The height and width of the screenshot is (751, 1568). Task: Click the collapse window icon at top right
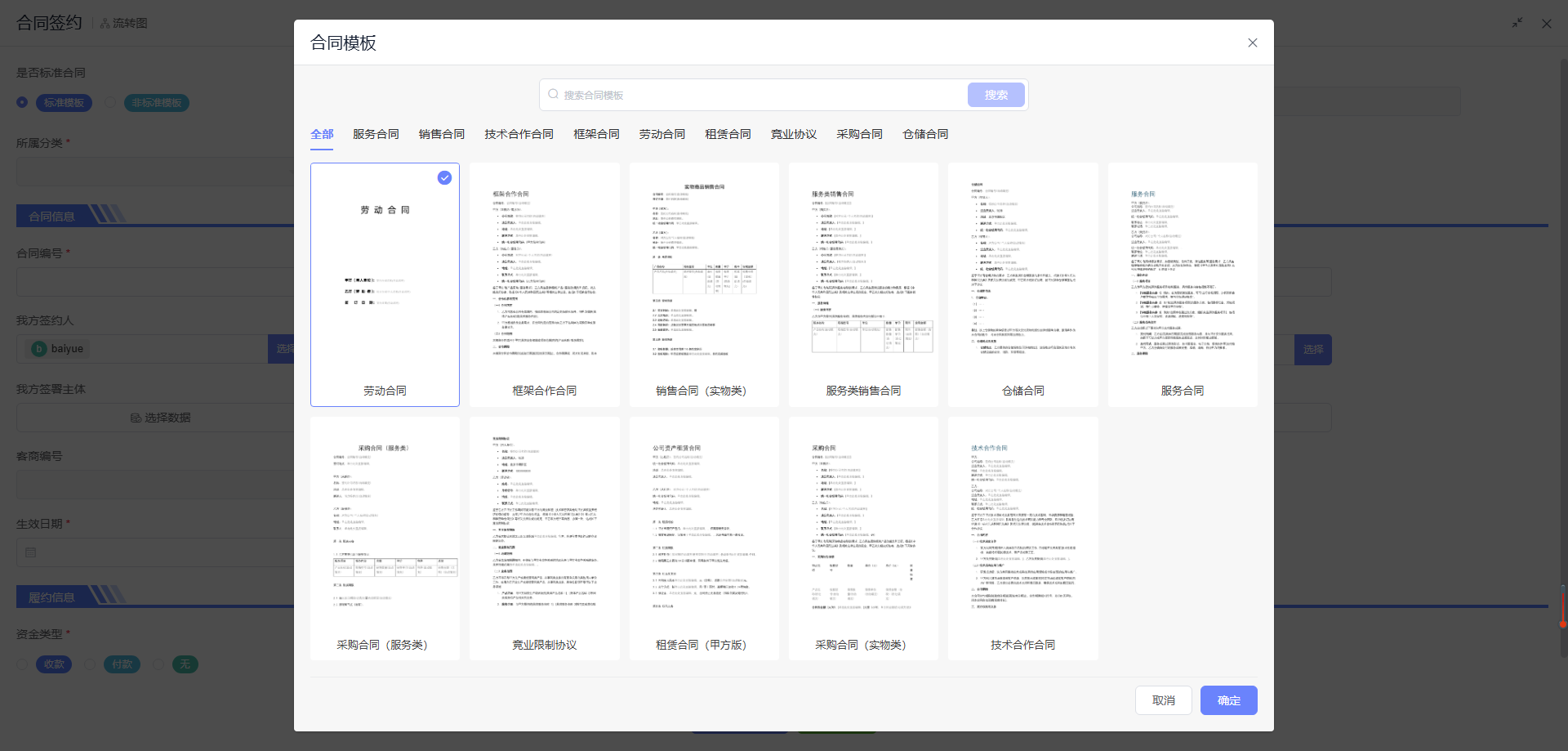tap(1517, 24)
